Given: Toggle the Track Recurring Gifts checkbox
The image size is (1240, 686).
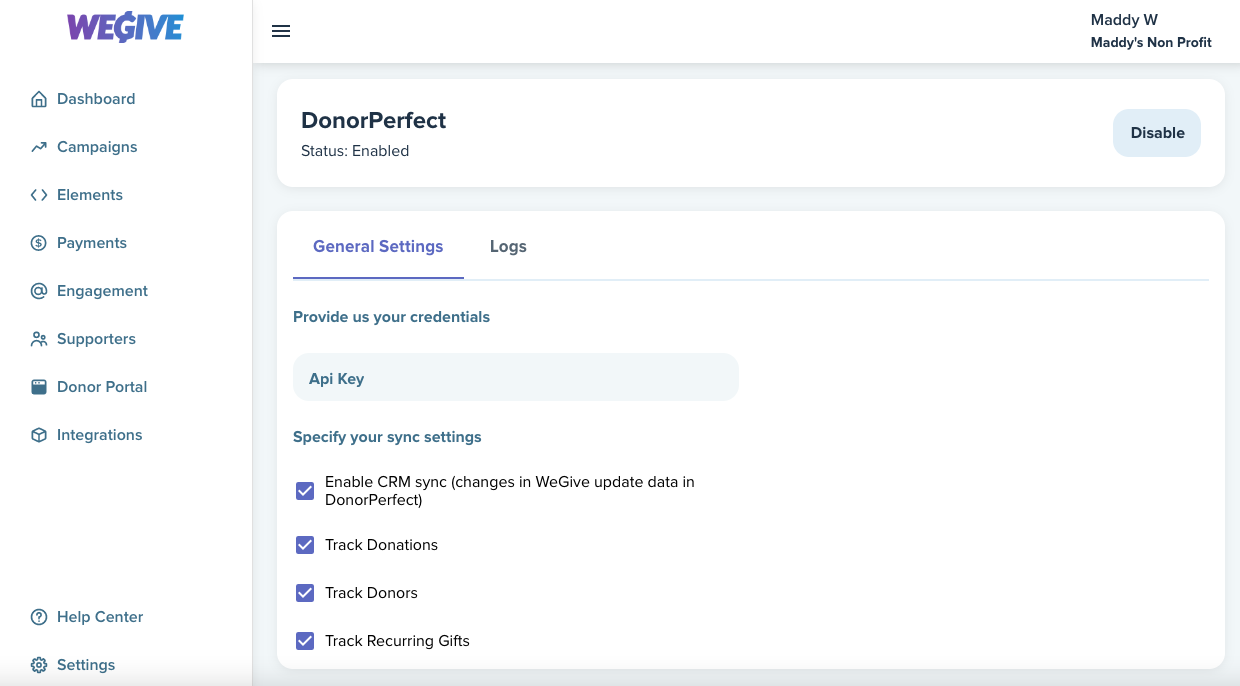Looking at the screenshot, I should click(305, 641).
